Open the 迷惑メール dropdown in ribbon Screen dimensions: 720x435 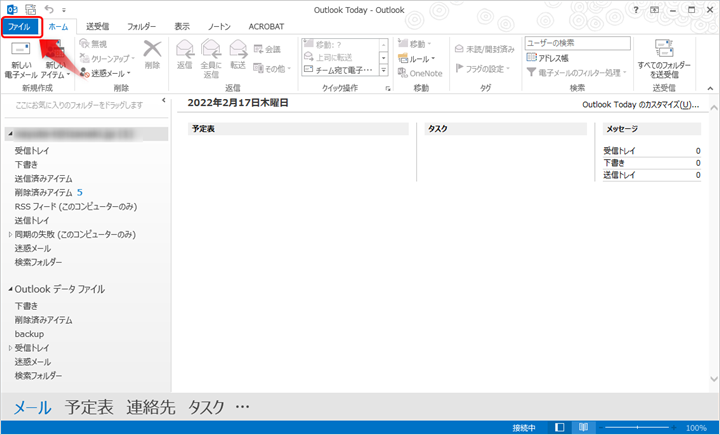point(105,73)
